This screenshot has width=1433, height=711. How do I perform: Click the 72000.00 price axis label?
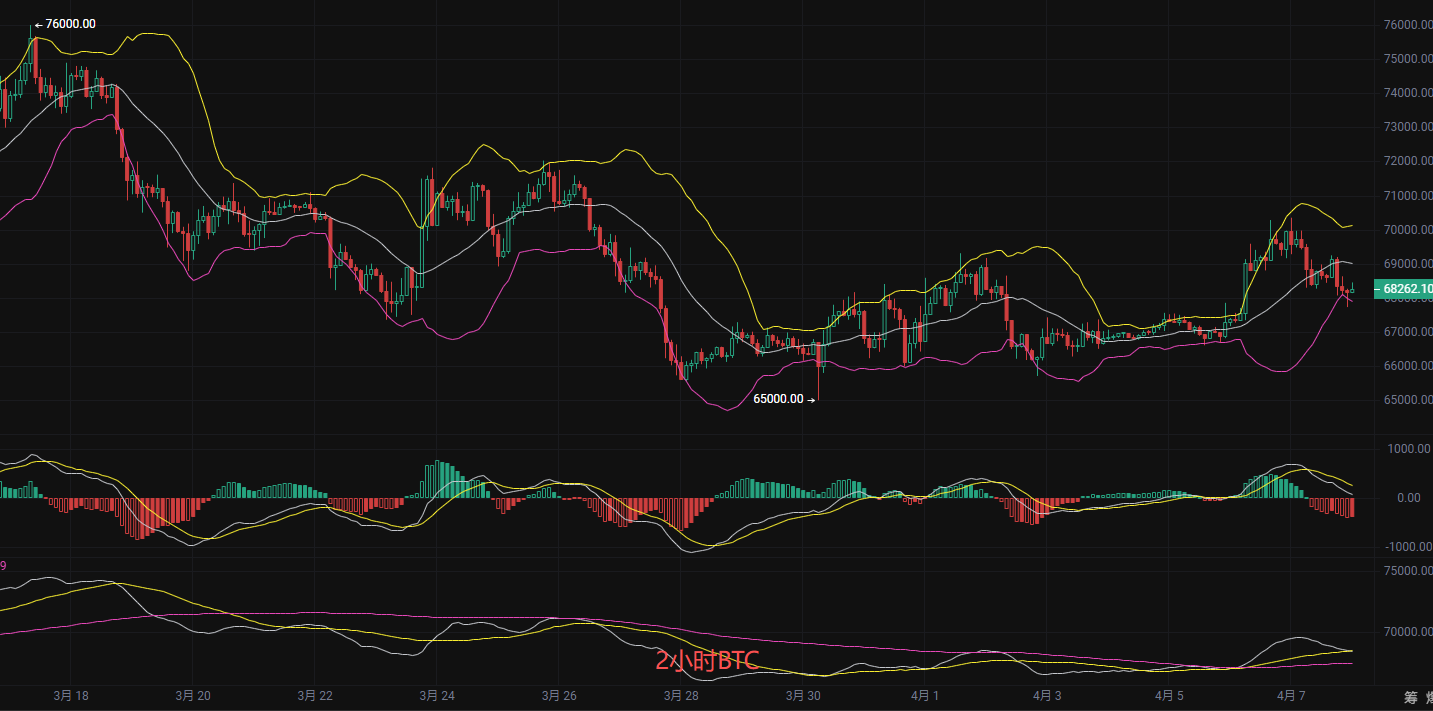point(1406,161)
